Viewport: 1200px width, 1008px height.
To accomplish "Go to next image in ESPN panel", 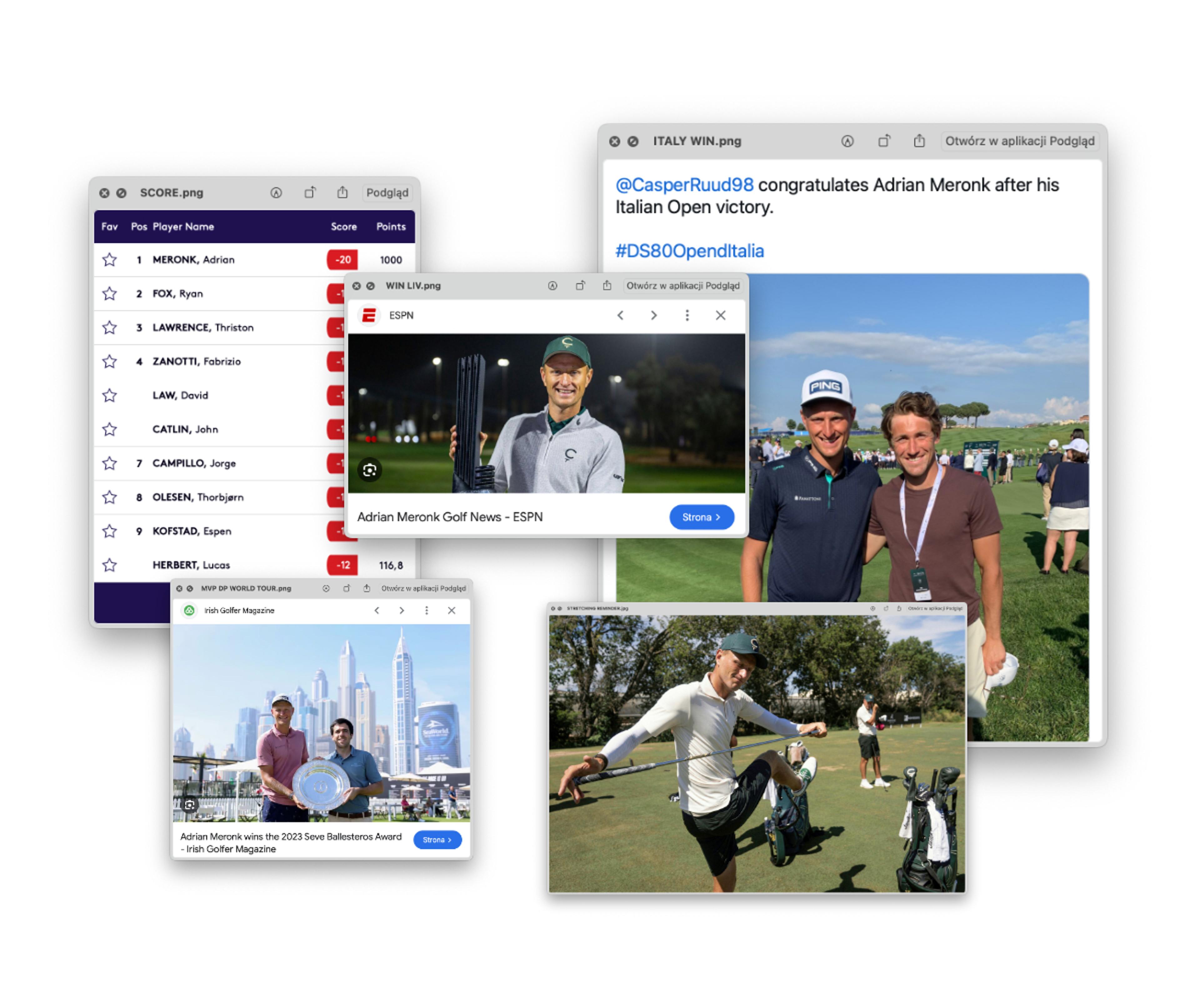I will [x=654, y=315].
